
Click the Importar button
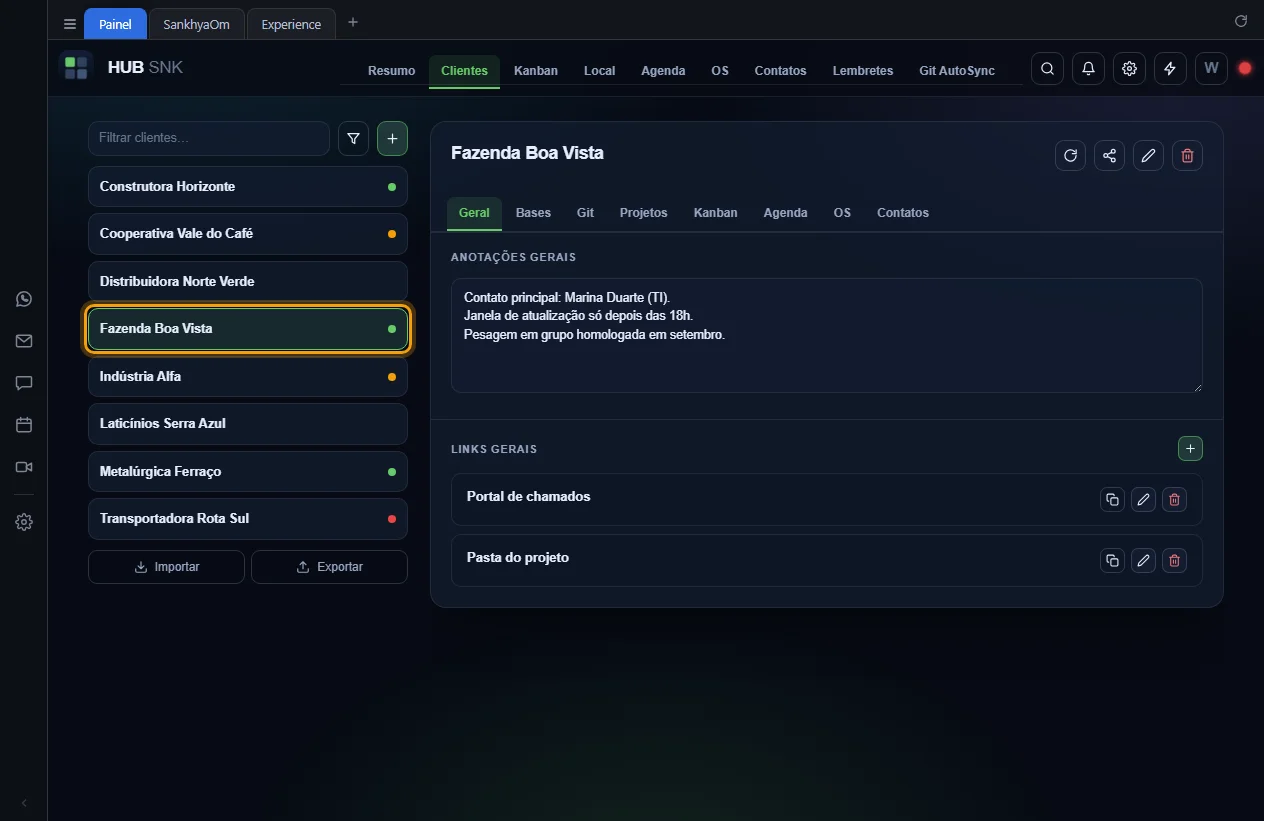pyautogui.click(x=166, y=567)
